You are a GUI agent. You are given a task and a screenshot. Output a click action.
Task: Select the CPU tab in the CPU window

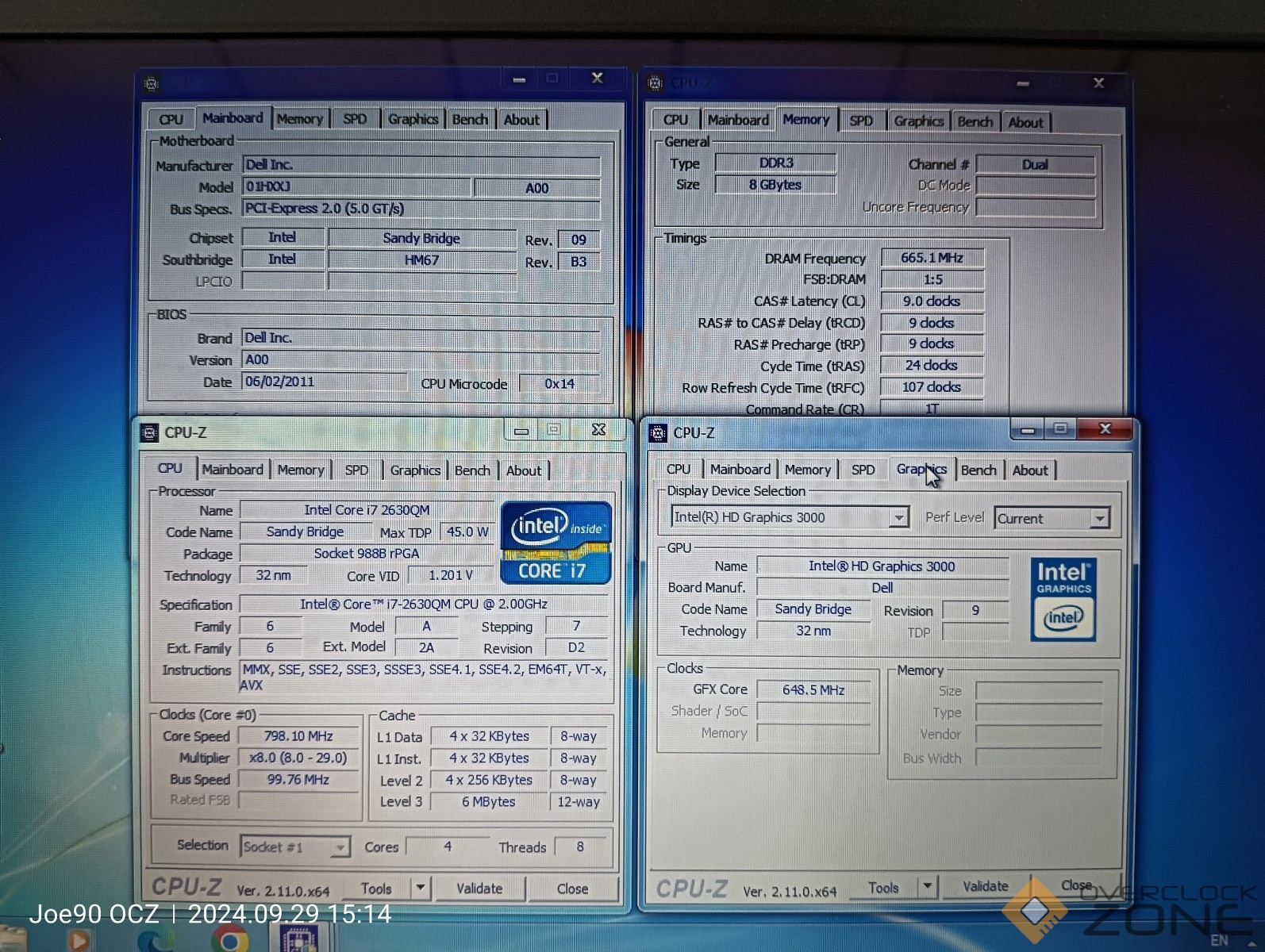[170, 468]
